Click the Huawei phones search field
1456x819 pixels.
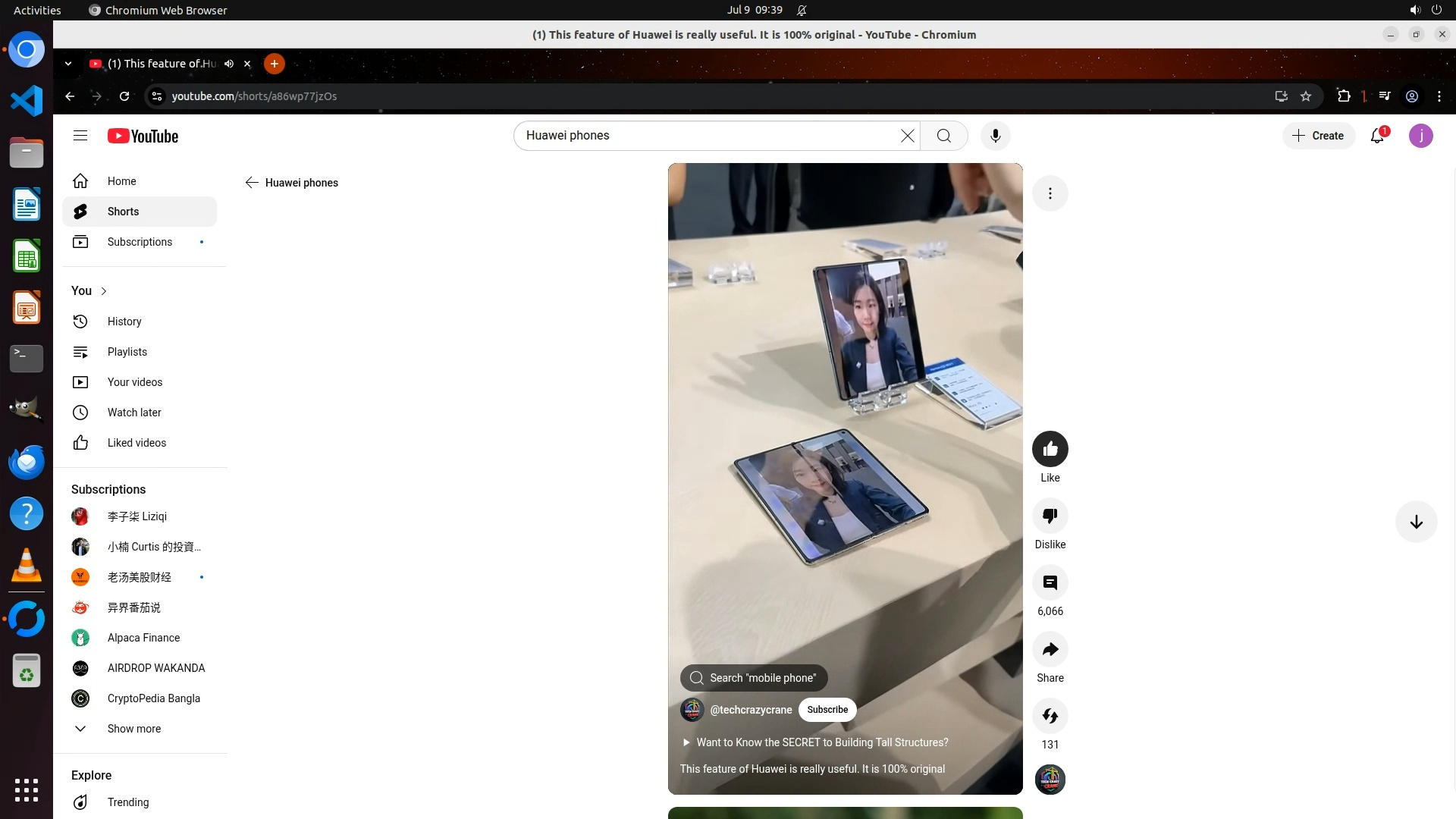point(705,136)
